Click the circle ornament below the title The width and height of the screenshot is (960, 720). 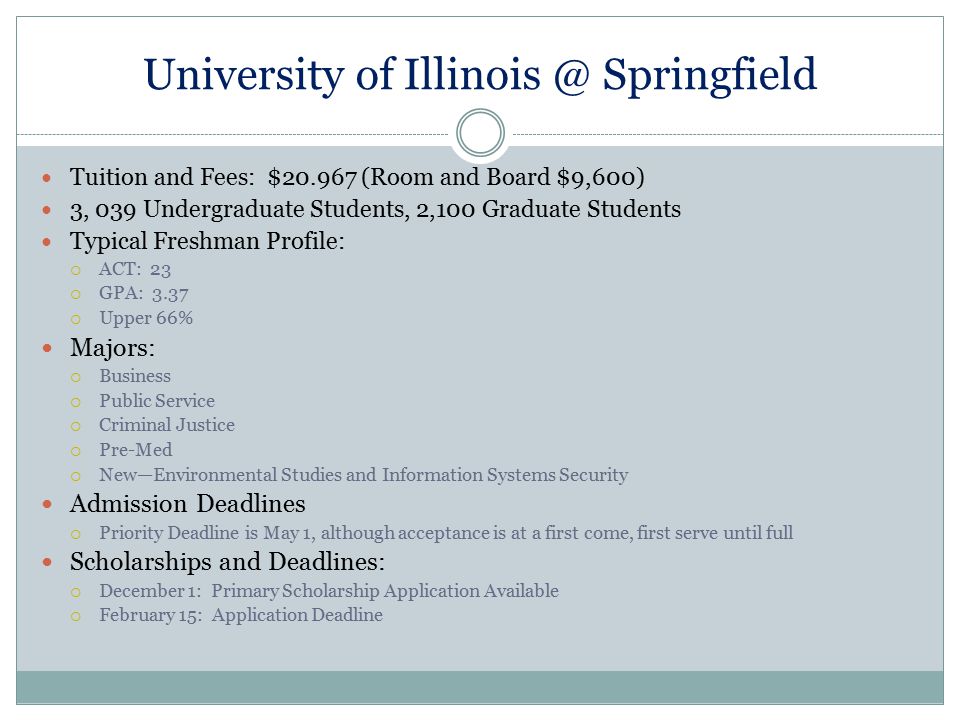(x=481, y=132)
